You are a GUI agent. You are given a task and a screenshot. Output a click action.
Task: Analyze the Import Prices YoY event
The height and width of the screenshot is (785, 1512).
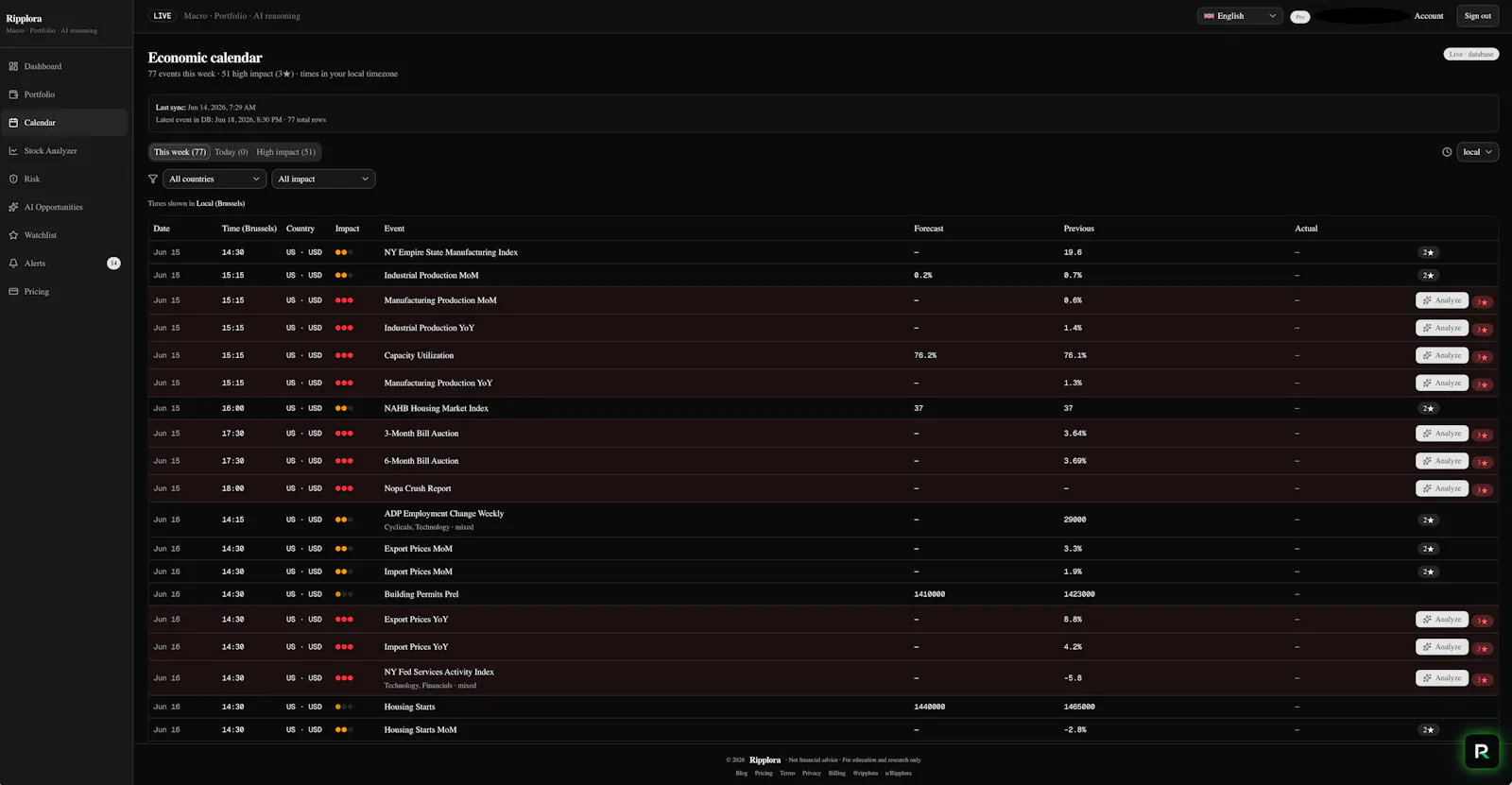(x=1442, y=647)
